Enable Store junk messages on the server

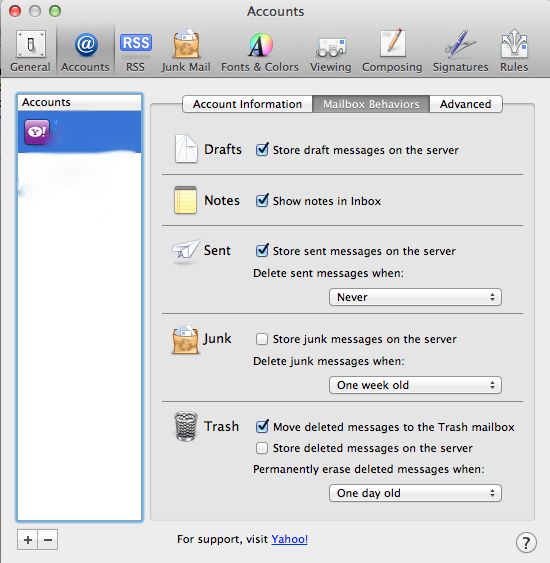262,339
